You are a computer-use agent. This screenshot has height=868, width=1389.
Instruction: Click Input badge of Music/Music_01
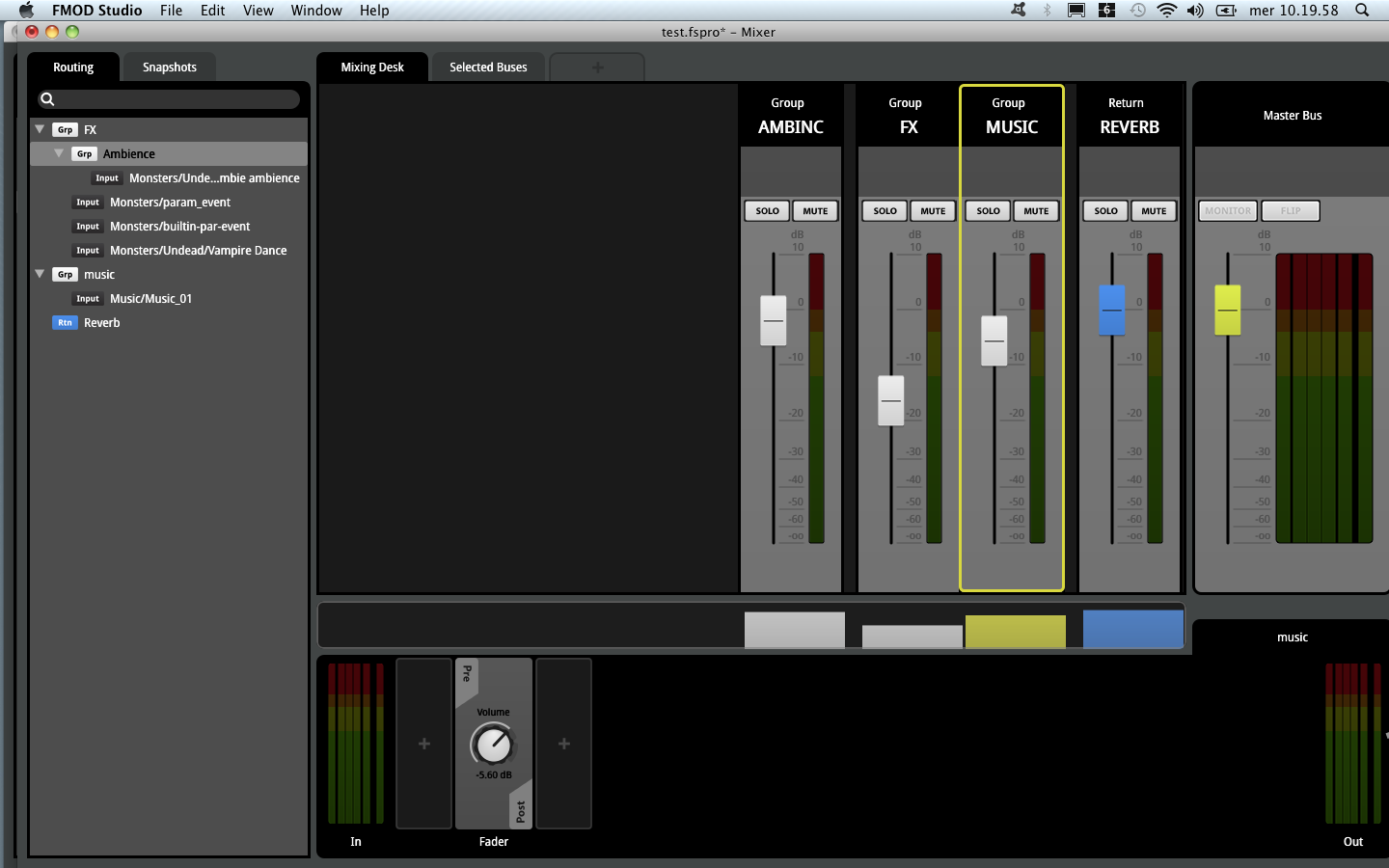click(88, 298)
